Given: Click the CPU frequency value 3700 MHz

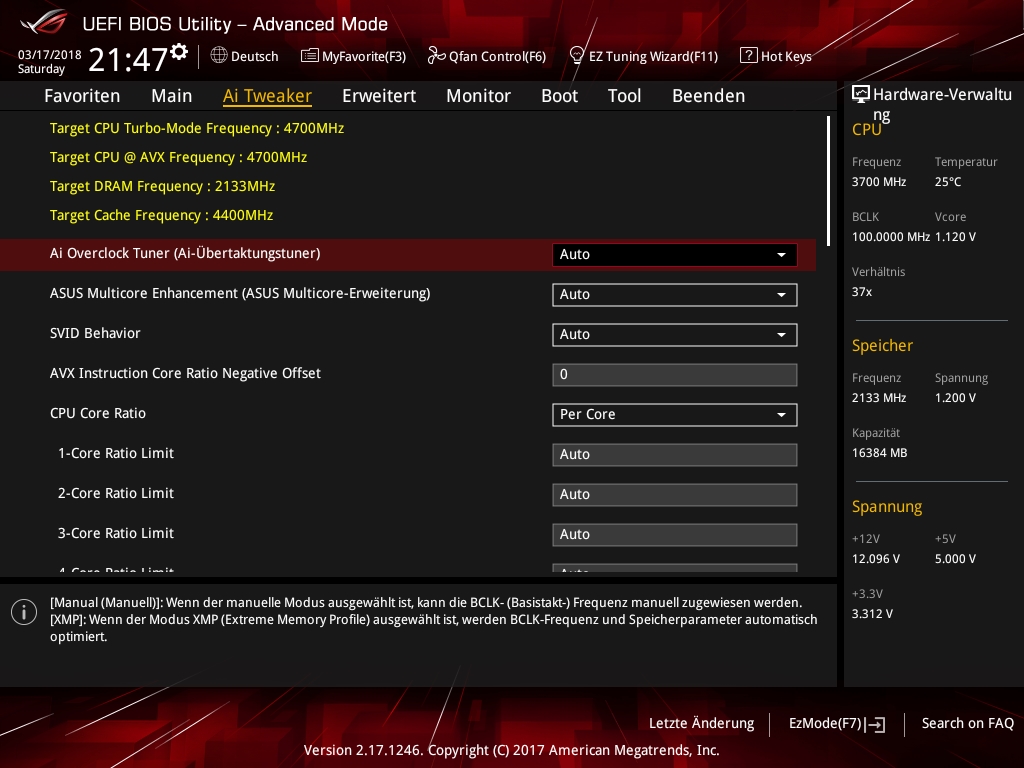Looking at the screenshot, I should point(878,182).
